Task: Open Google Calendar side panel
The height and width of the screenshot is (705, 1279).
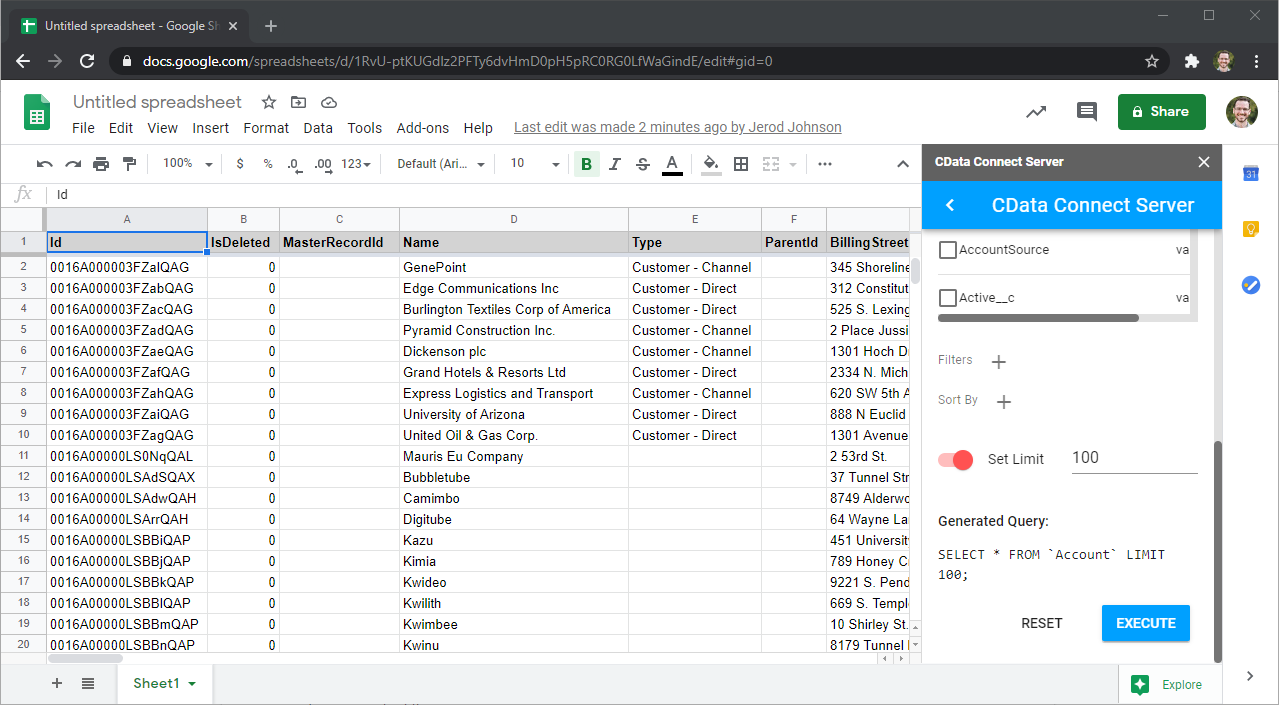Action: coord(1250,173)
